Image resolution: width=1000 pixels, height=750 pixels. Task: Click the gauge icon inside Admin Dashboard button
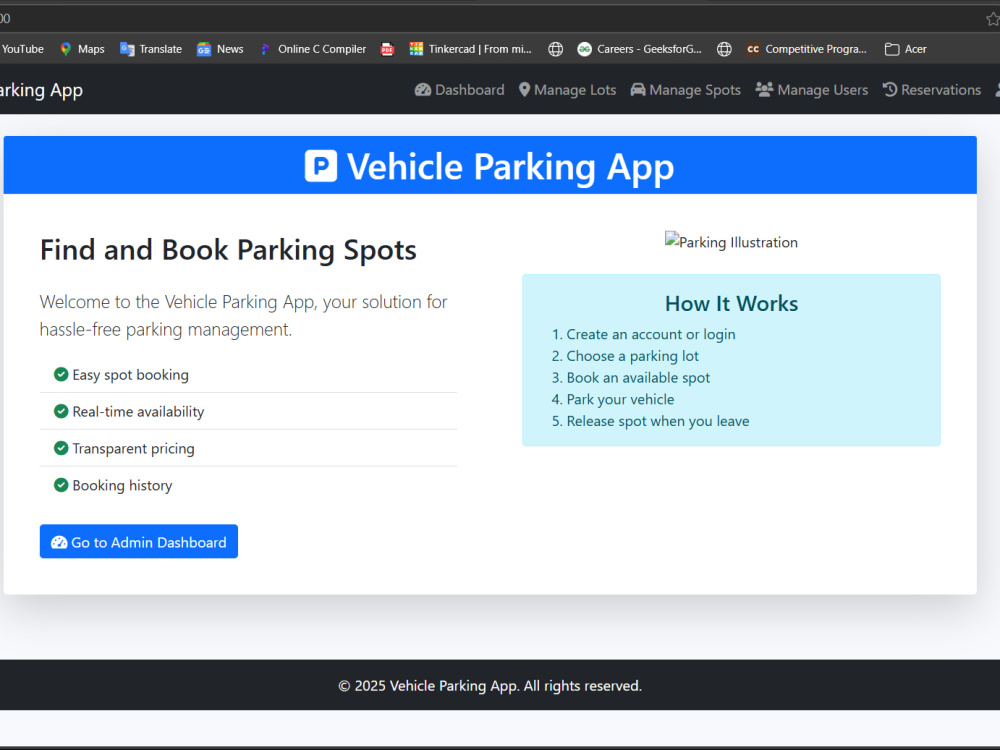tap(59, 542)
